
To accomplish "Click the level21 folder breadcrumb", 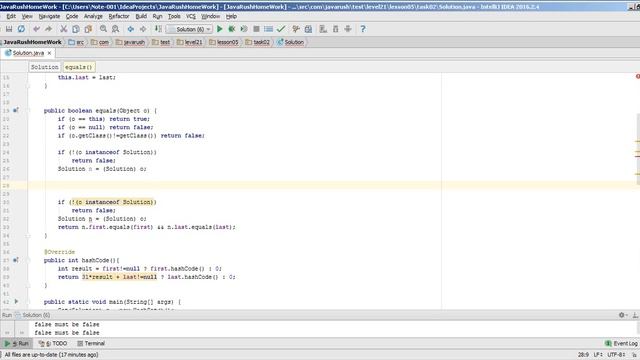I will (190, 42).
